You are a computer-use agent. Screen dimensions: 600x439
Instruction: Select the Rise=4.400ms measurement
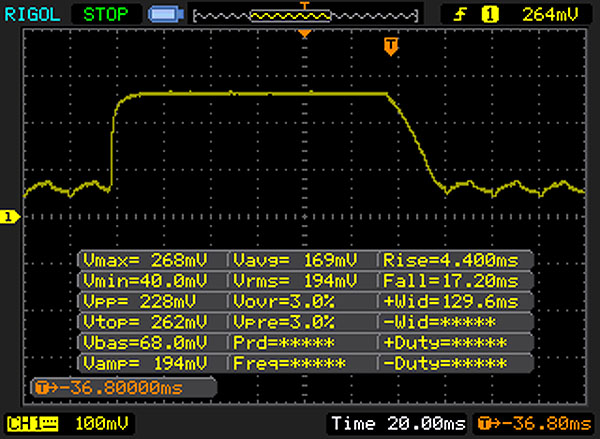point(453,258)
